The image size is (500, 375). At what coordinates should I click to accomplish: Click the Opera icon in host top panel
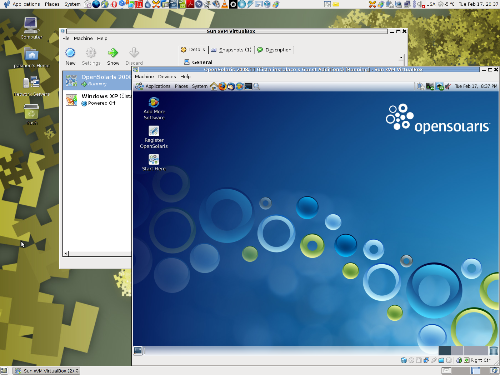pyautogui.click(x=114, y=4)
